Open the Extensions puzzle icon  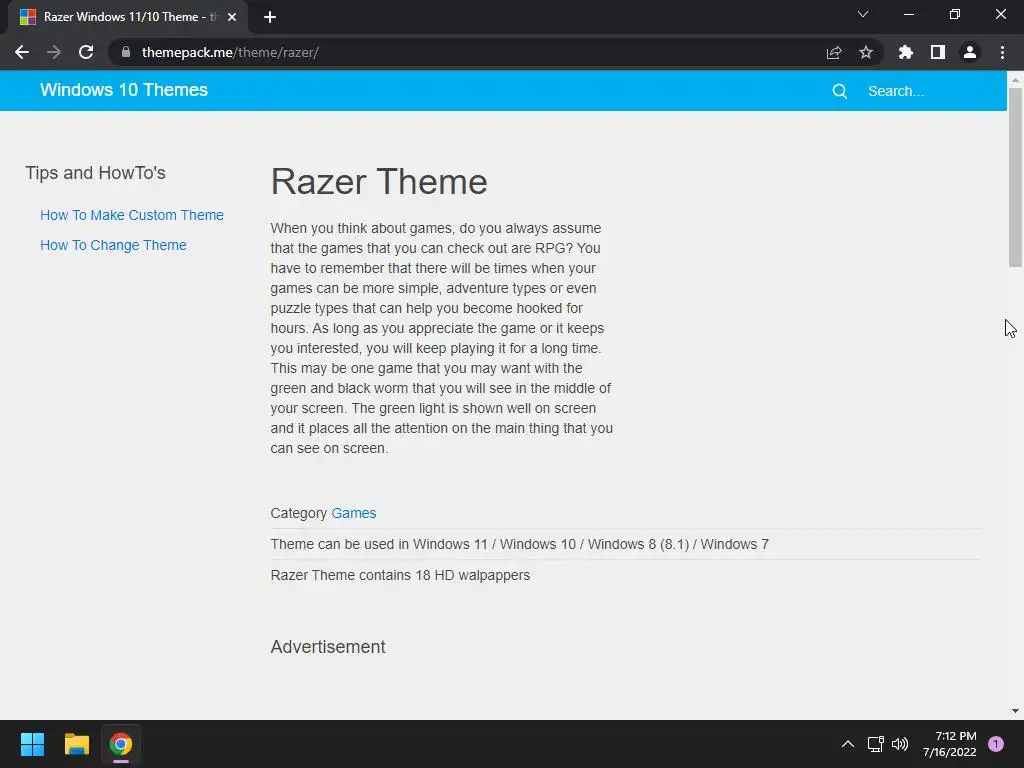906,52
